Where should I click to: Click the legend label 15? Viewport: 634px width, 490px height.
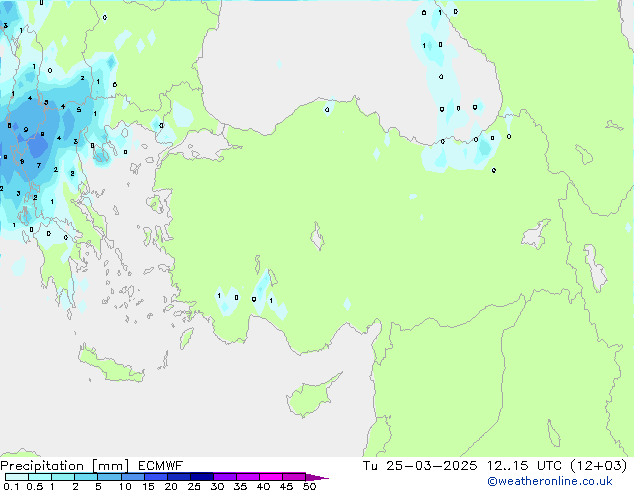pos(148,486)
